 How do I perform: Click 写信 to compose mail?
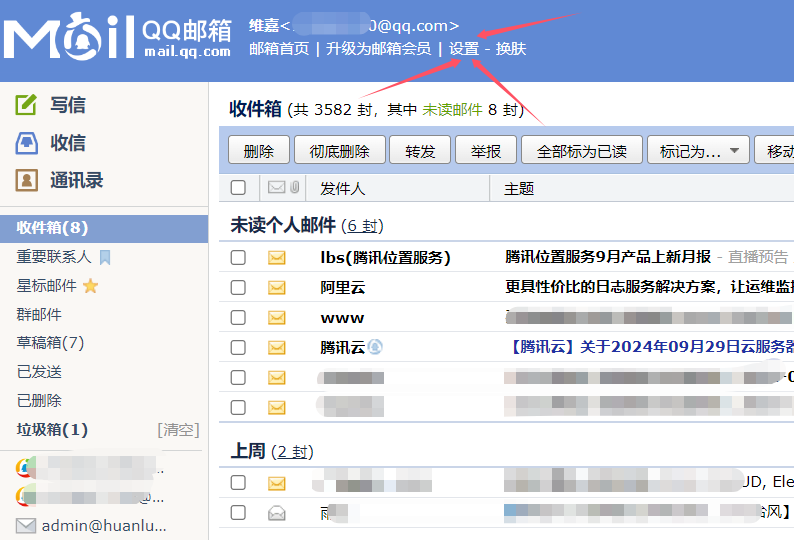(68, 105)
